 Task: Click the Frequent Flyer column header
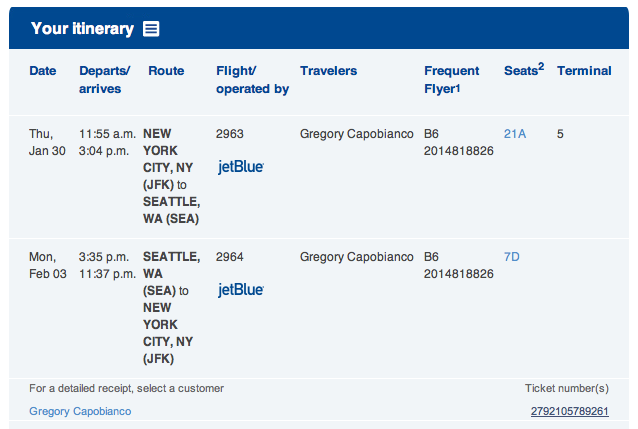tap(452, 80)
